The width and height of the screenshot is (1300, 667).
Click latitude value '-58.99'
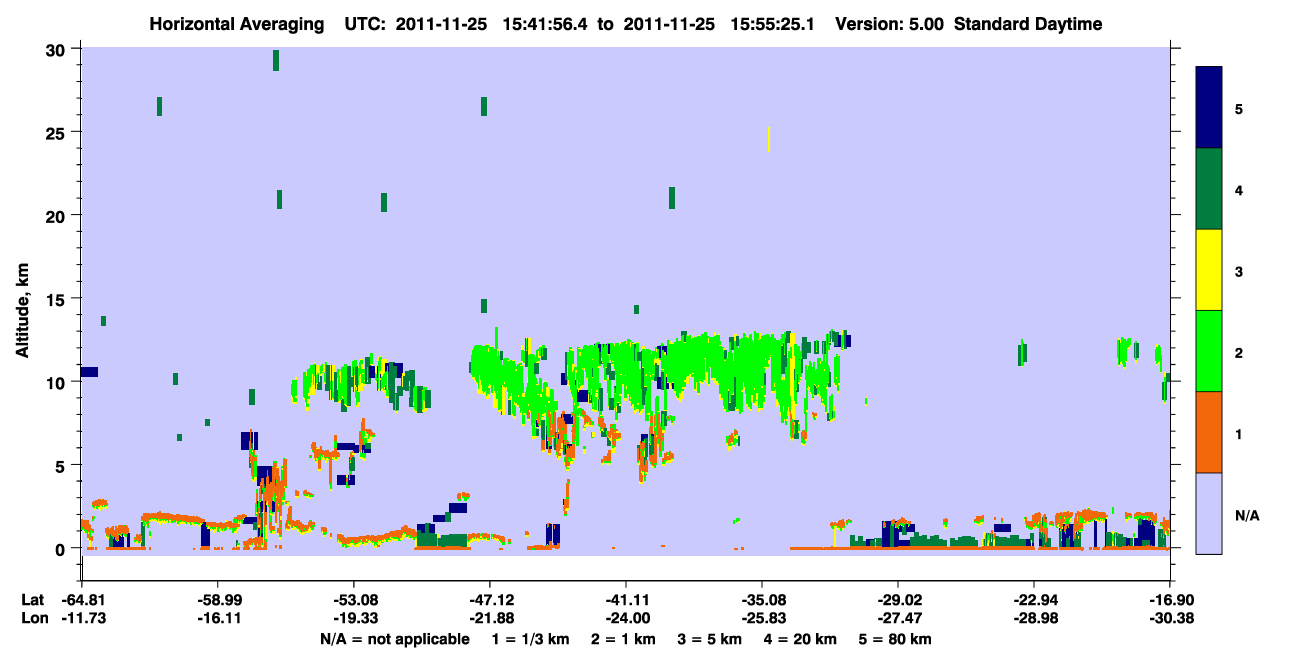coord(218,600)
